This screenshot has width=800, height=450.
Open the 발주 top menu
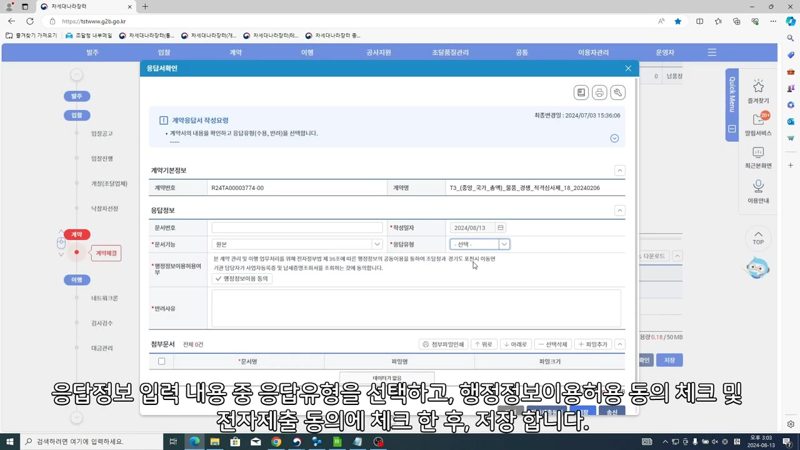coord(92,53)
